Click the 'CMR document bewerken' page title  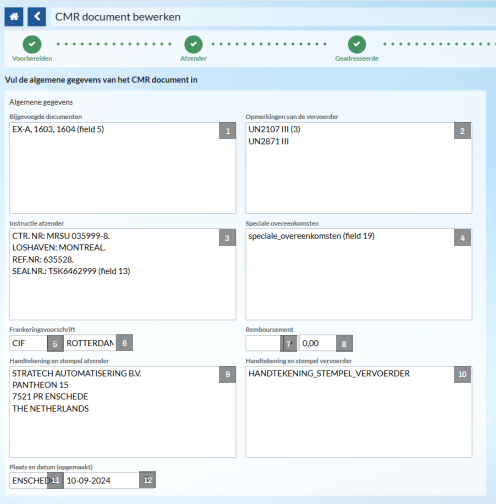coord(118,17)
